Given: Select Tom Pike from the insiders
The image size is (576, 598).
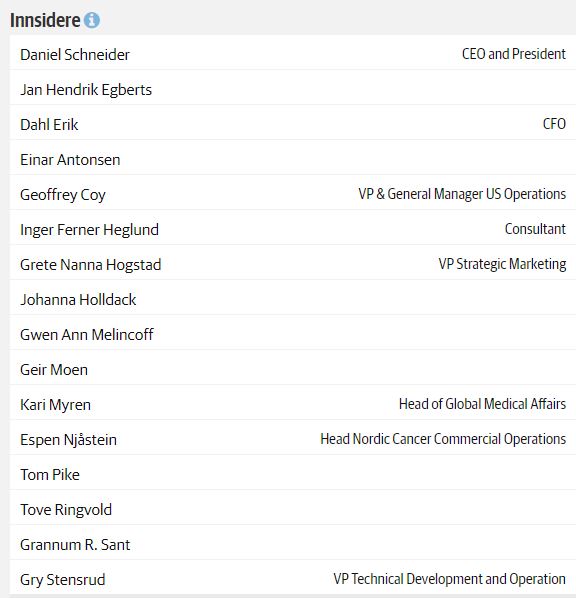Looking at the screenshot, I should tap(293, 473).
